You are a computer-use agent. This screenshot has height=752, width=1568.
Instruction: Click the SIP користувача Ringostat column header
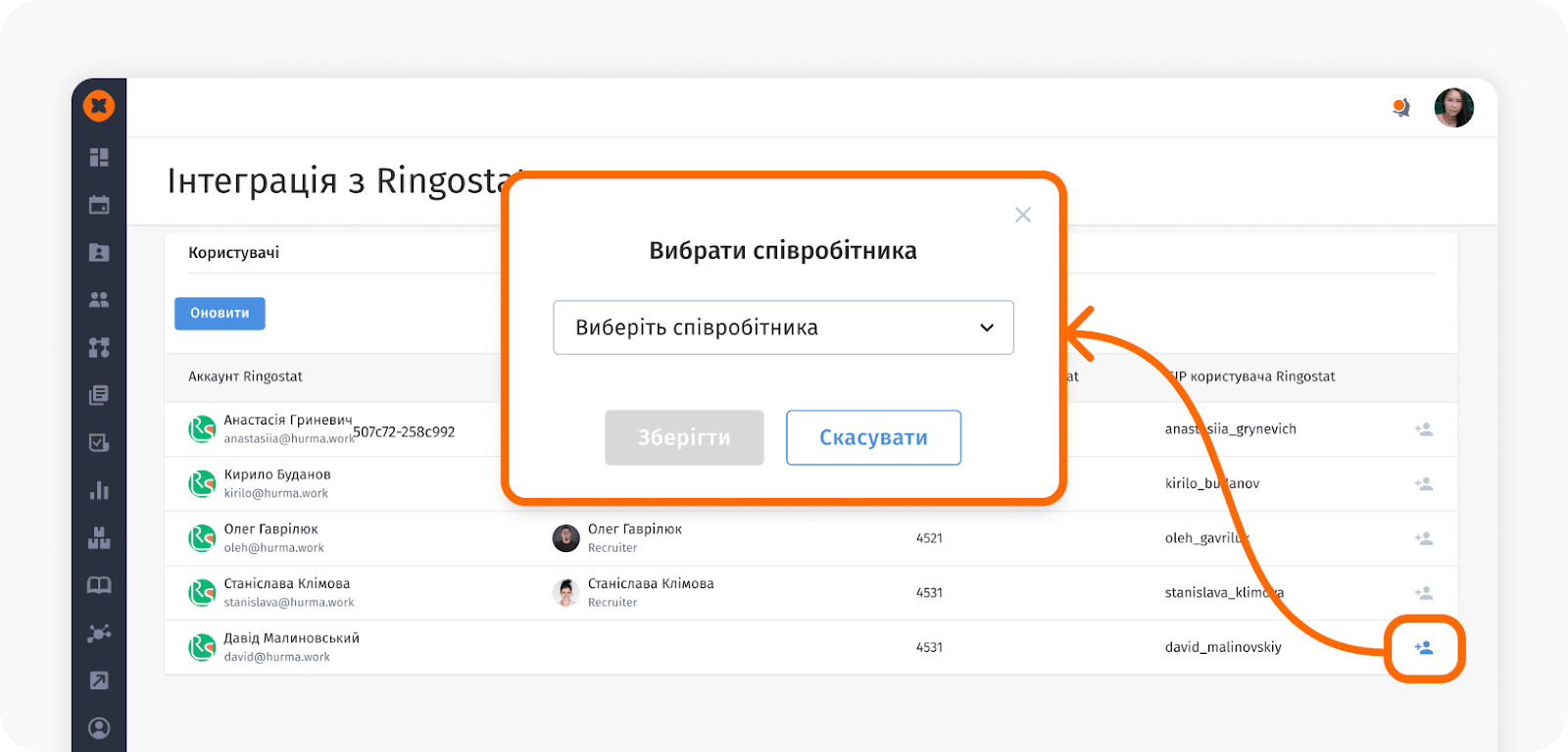[1250, 376]
